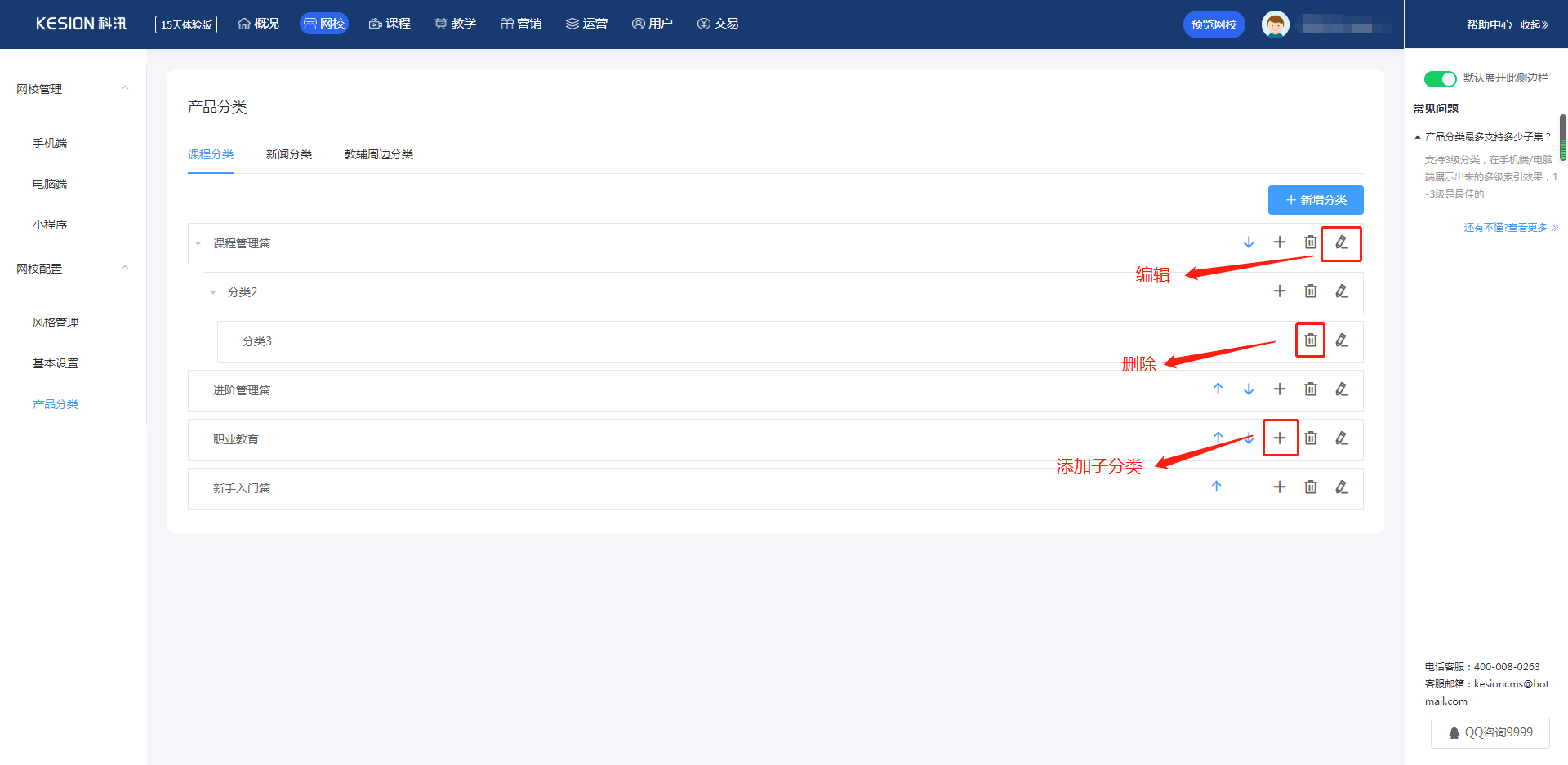Open the 教辅周边分类 tab
The width and height of the screenshot is (1568, 765).
click(x=379, y=154)
